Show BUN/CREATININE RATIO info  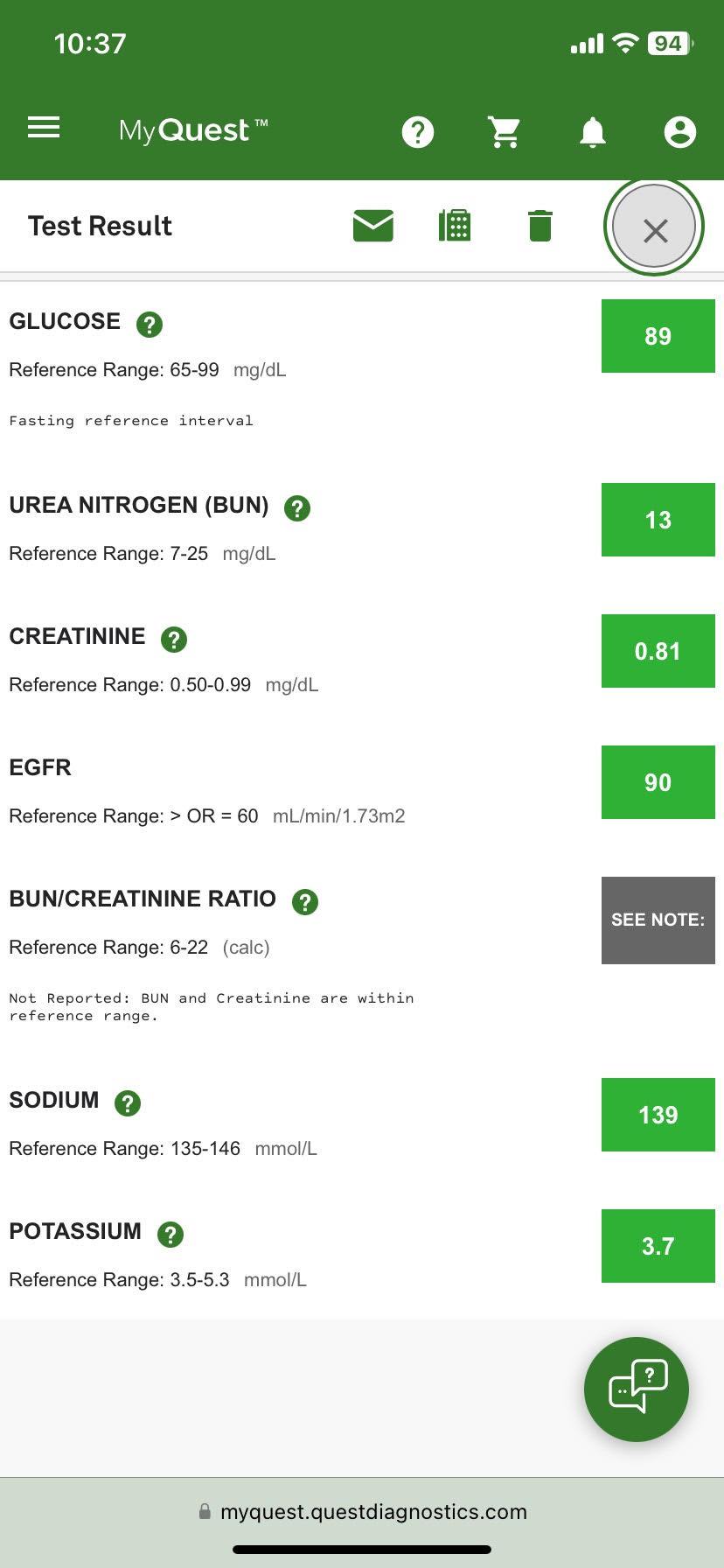click(x=305, y=902)
